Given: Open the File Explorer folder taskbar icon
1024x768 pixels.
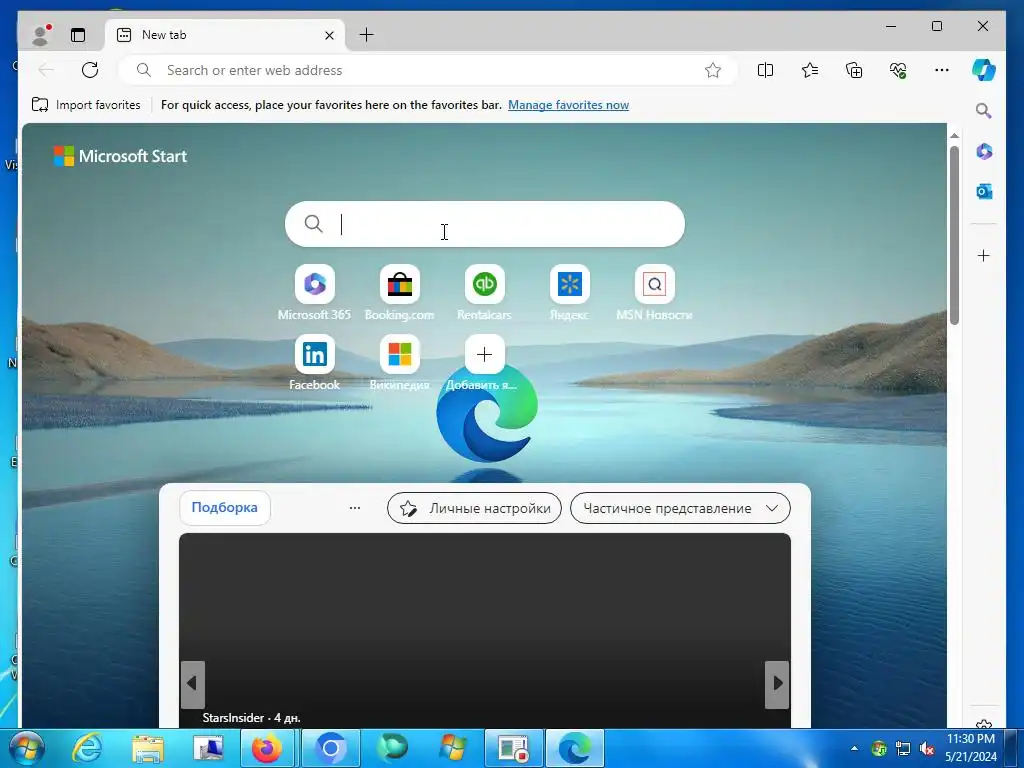Looking at the screenshot, I should click(148, 748).
